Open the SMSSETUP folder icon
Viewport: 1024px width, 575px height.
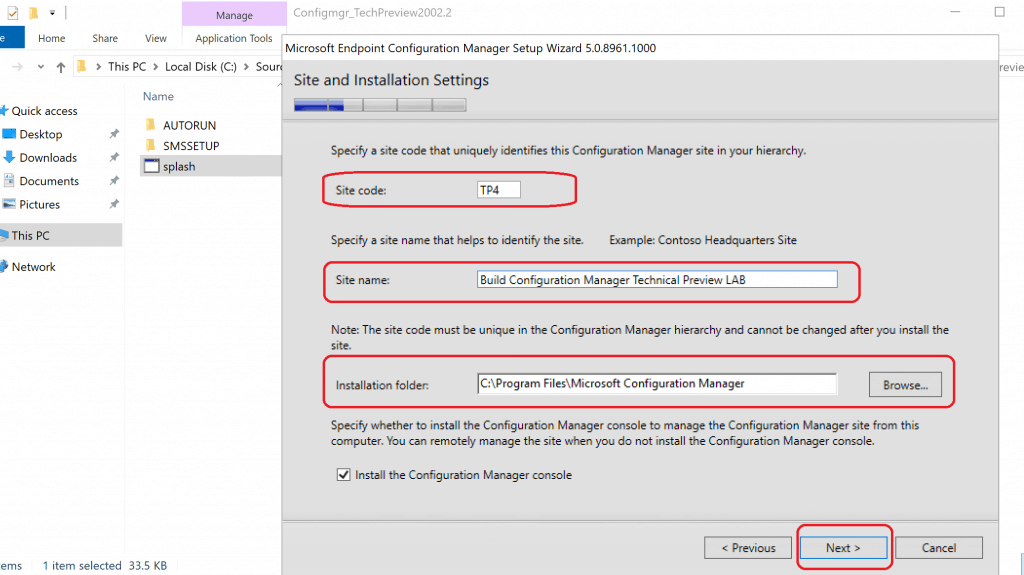[152, 146]
